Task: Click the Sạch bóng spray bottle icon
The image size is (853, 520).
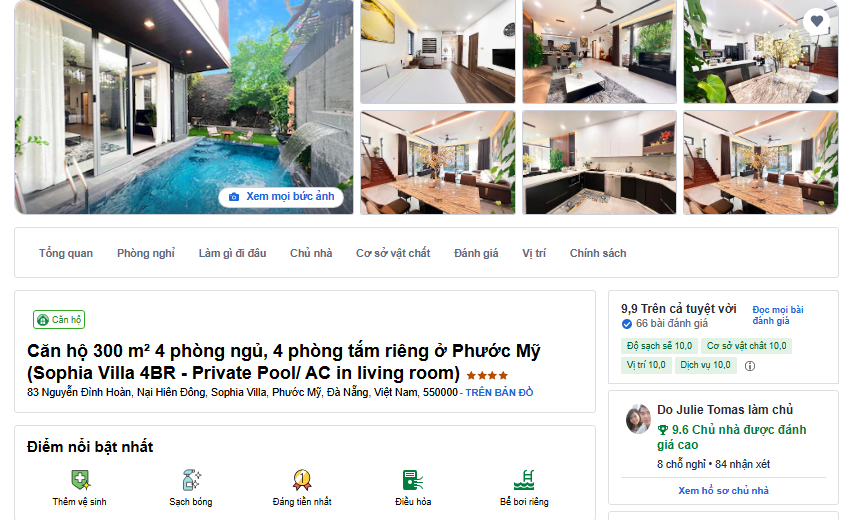Action: [x=191, y=480]
